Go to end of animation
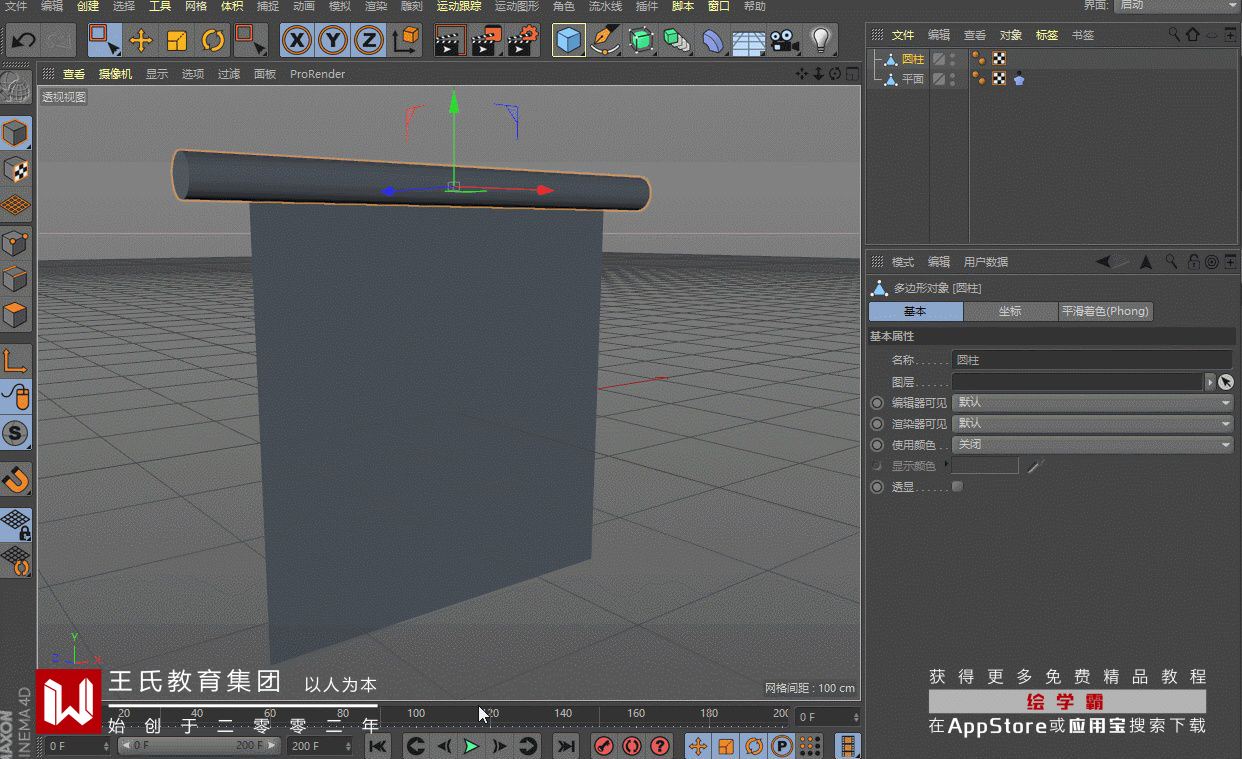 [566, 746]
